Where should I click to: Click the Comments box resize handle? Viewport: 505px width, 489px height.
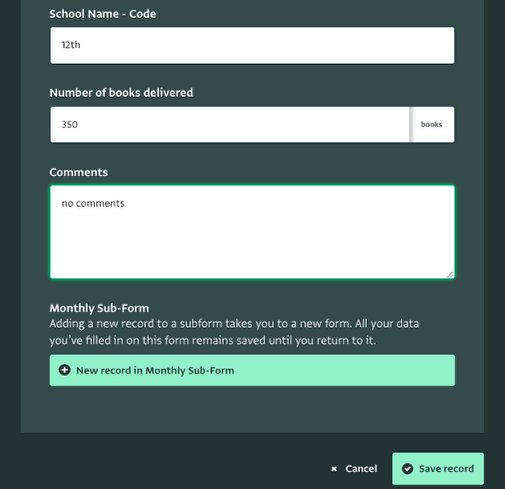click(450, 274)
